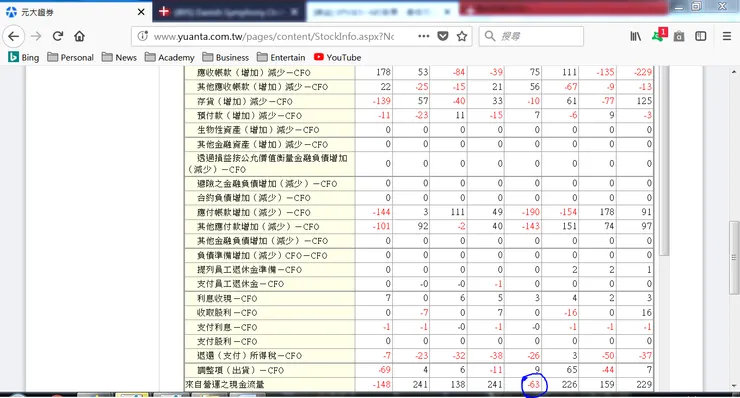Click the 125 value in 存貨 row
This screenshot has width=740, height=398.
(644, 101)
